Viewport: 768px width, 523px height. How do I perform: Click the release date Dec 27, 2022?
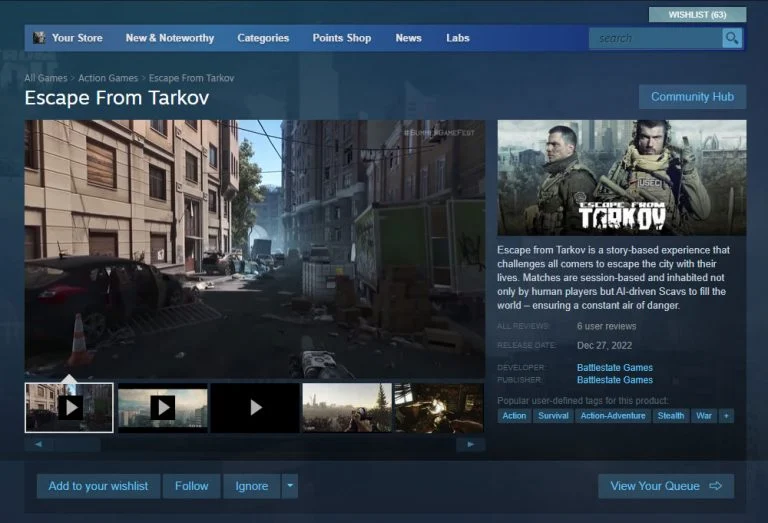(x=604, y=345)
